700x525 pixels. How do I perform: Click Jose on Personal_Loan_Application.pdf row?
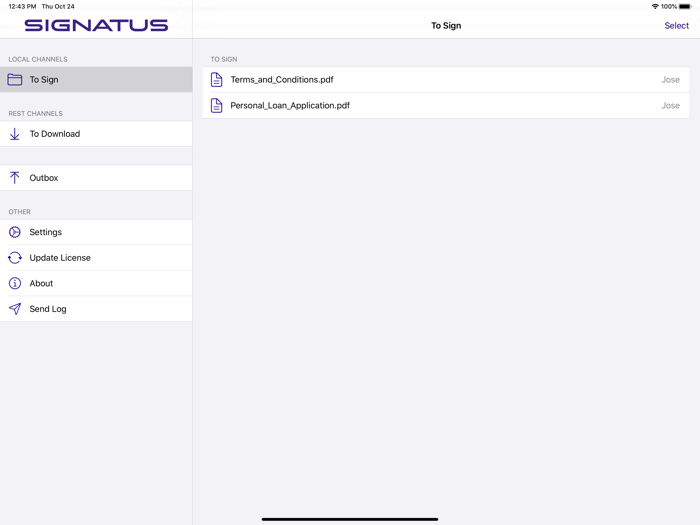click(x=671, y=106)
